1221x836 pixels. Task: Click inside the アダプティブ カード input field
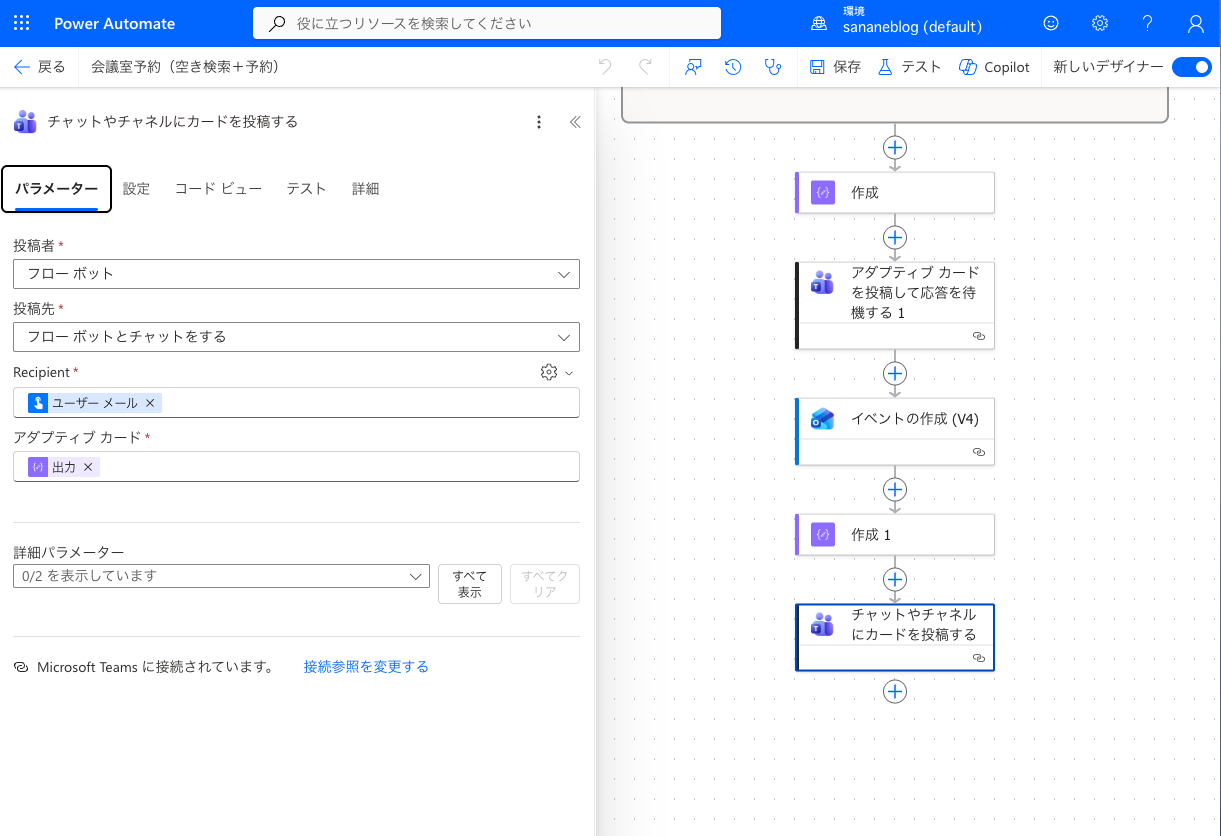point(296,467)
